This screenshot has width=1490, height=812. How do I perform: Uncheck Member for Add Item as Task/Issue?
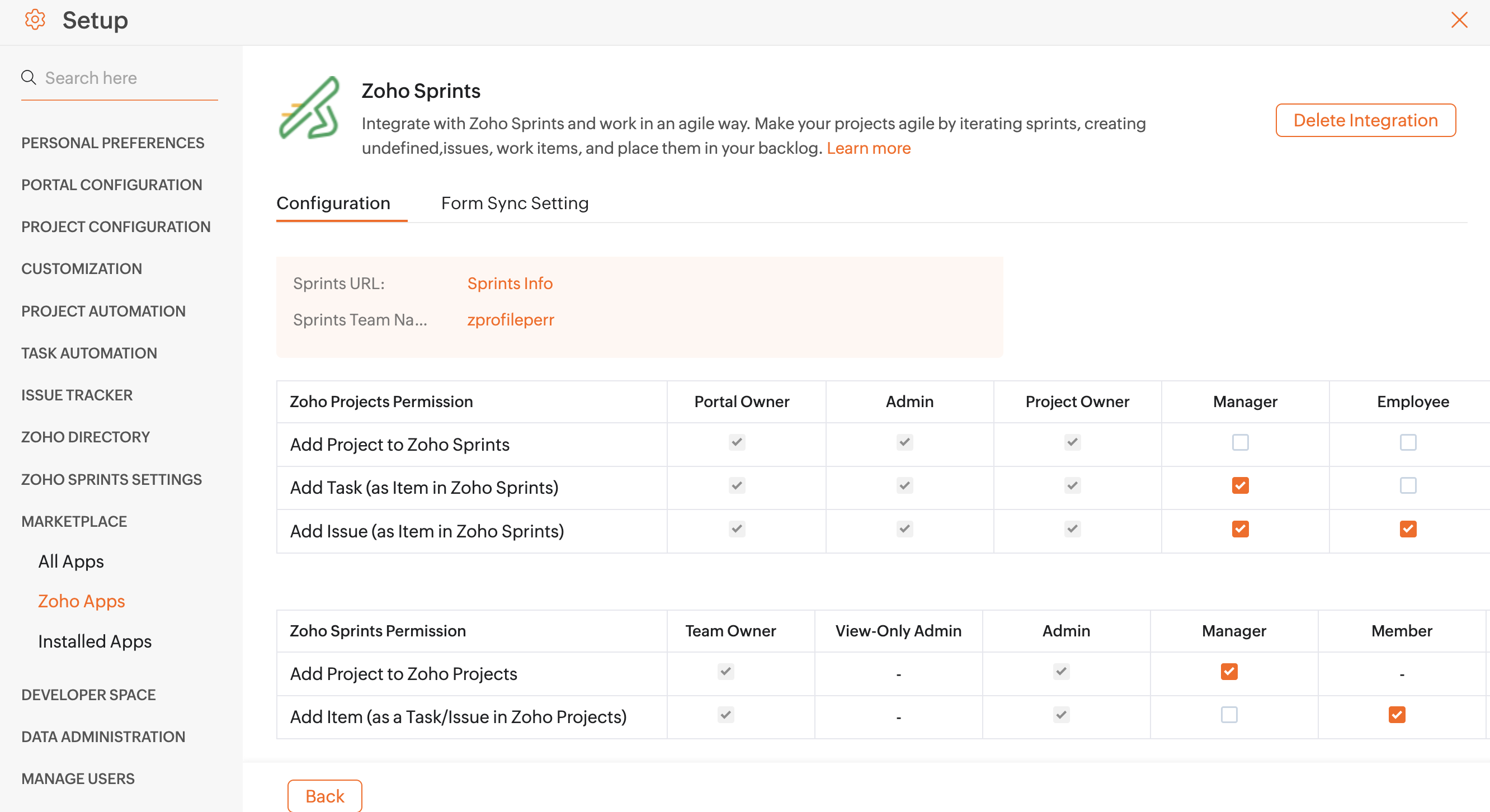tap(1397, 715)
